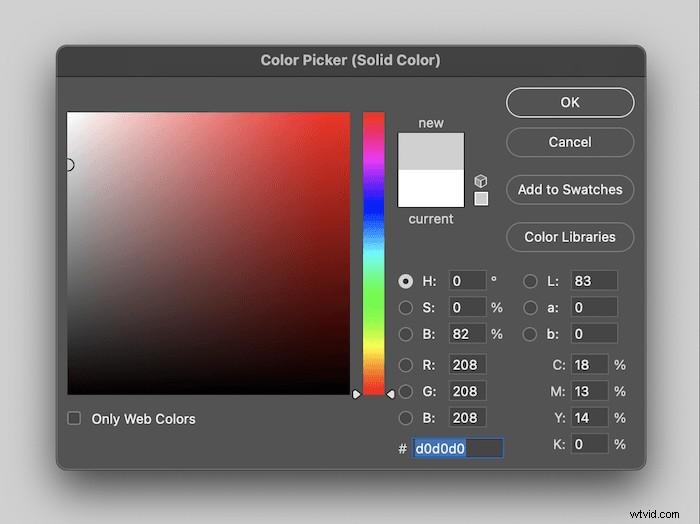Click Add to Swatches
The image size is (700, 524).
[570, 190]
